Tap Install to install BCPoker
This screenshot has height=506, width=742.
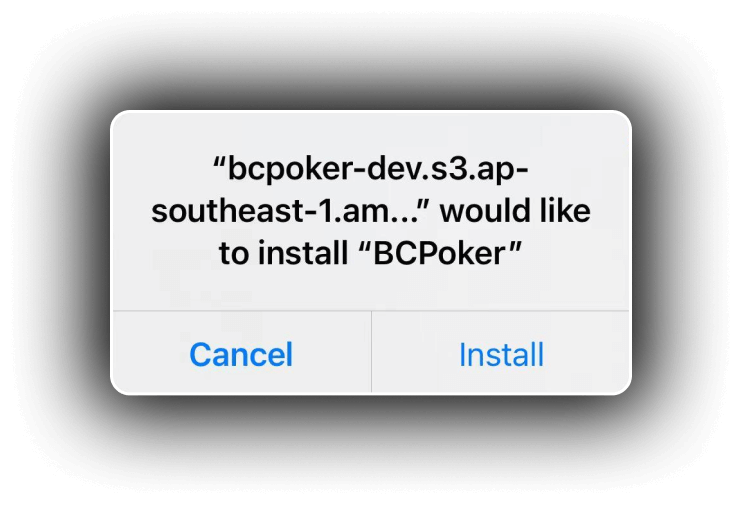point(501,353)
